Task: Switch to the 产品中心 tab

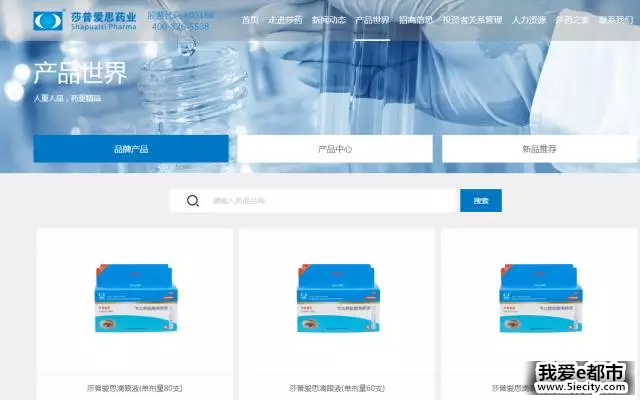Action: [335, 149]
